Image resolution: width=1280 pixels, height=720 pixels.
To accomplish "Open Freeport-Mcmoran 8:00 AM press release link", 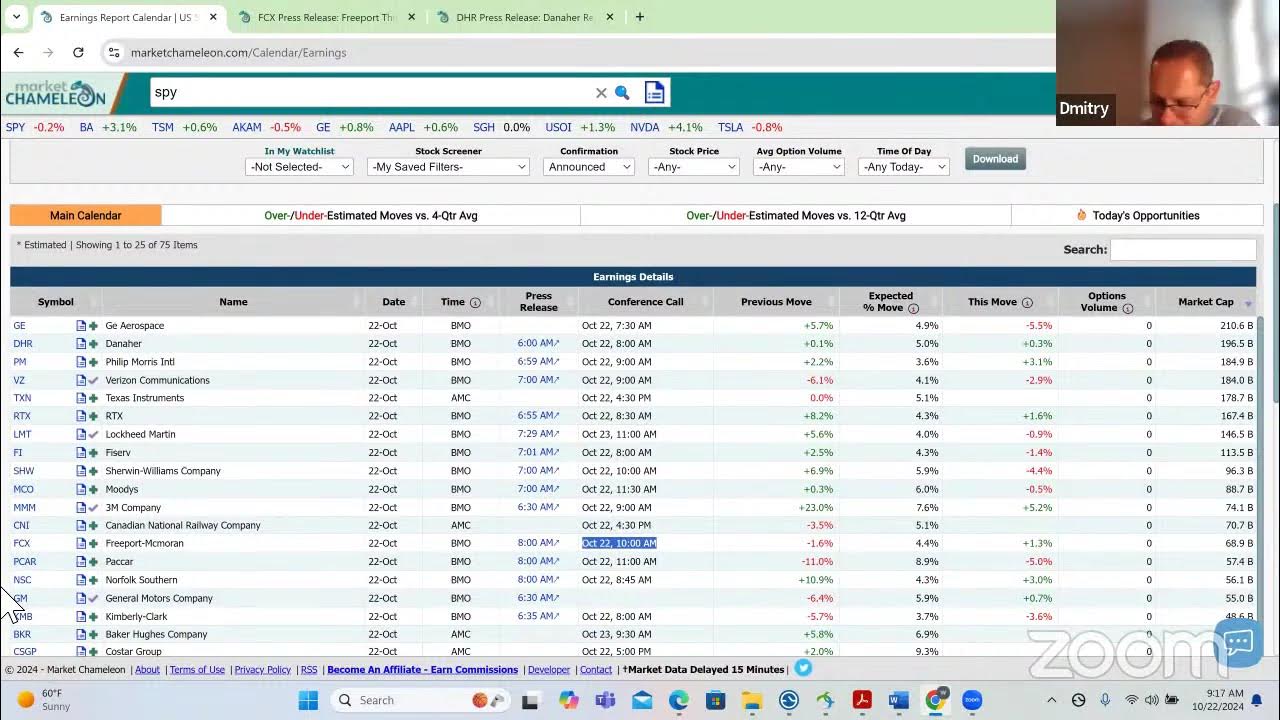I will 538,544.
